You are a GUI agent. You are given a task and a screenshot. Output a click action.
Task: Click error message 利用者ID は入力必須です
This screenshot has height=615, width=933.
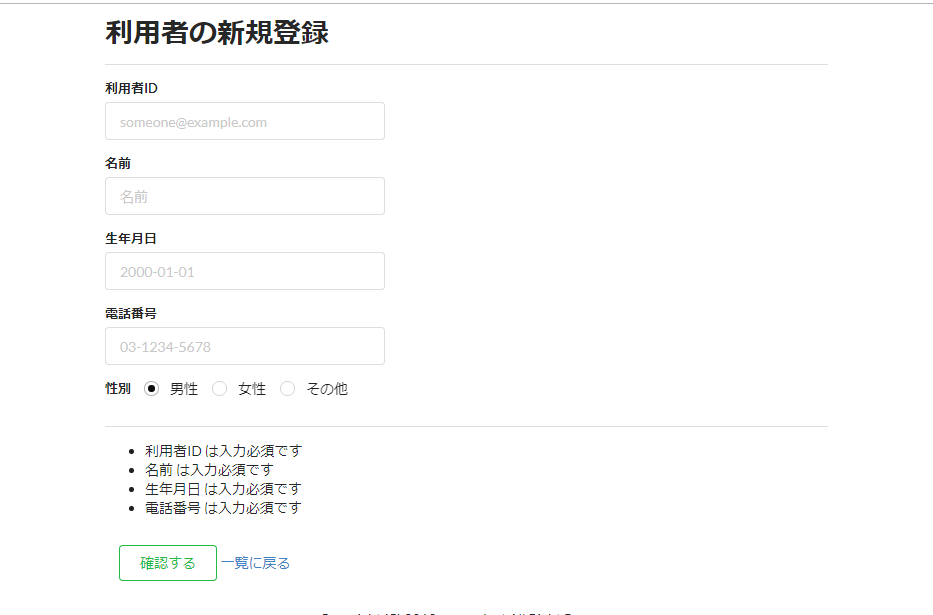224,451
